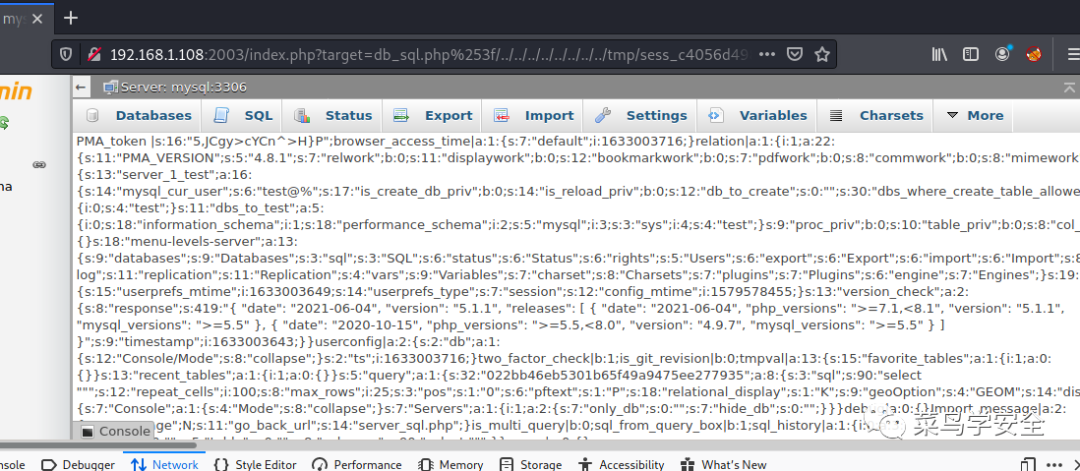Viewport: 1080px width, 471px height.
Task: Click the Server: mysql:3306 breadcrumb
Action: [x=183, y=87]
